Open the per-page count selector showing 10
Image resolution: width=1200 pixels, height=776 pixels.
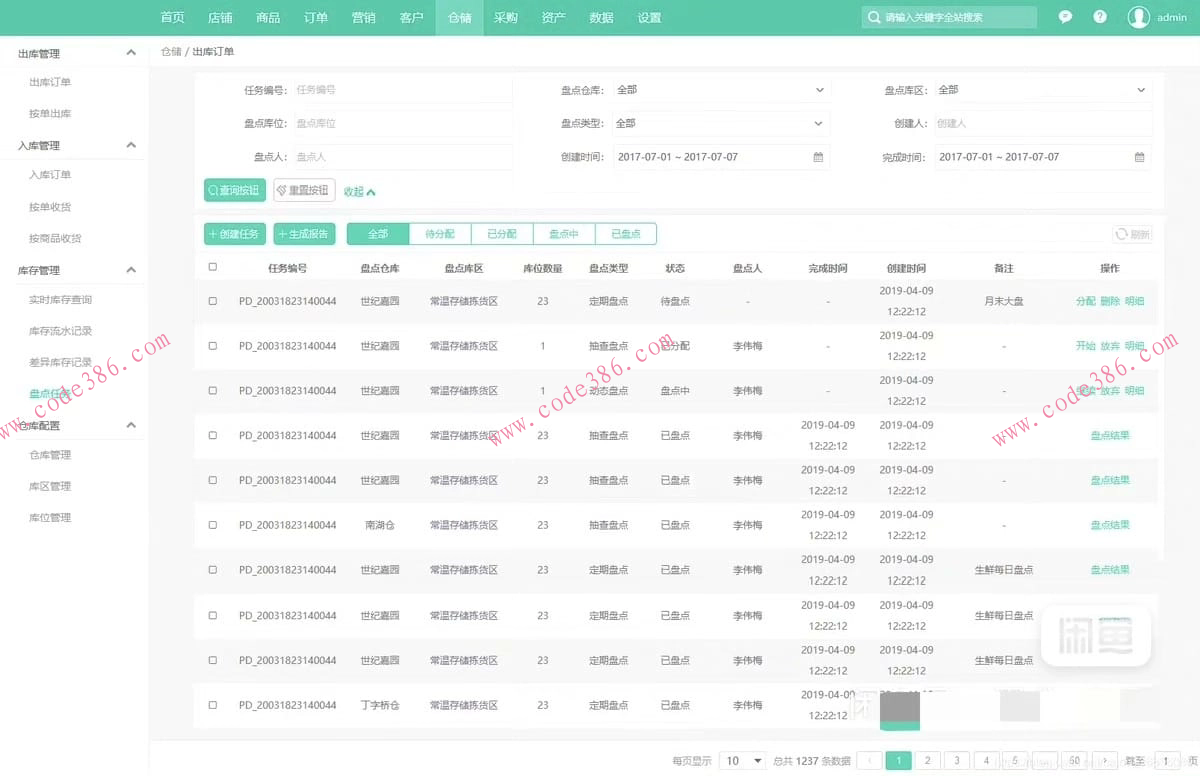pyautogui.click(x=743, y=761)
